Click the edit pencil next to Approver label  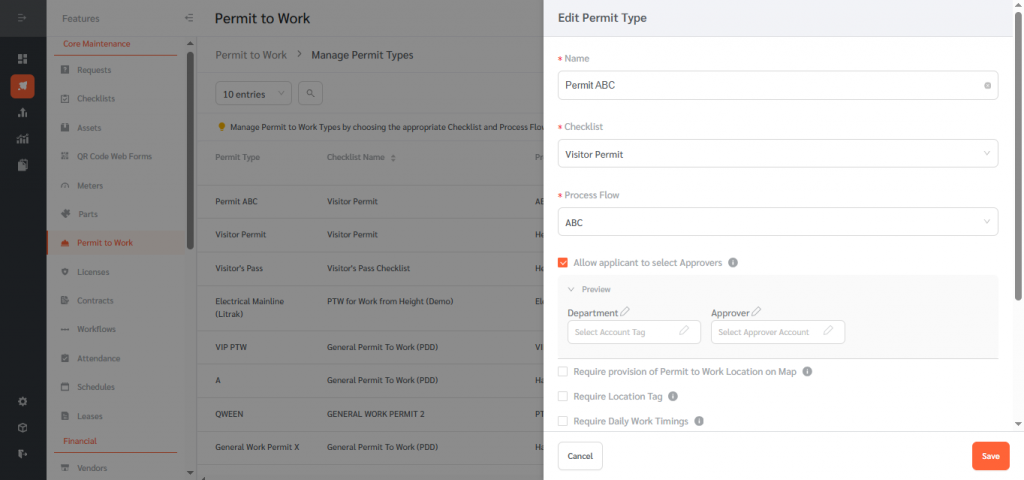pyautogui.click(x=756, y=312)
